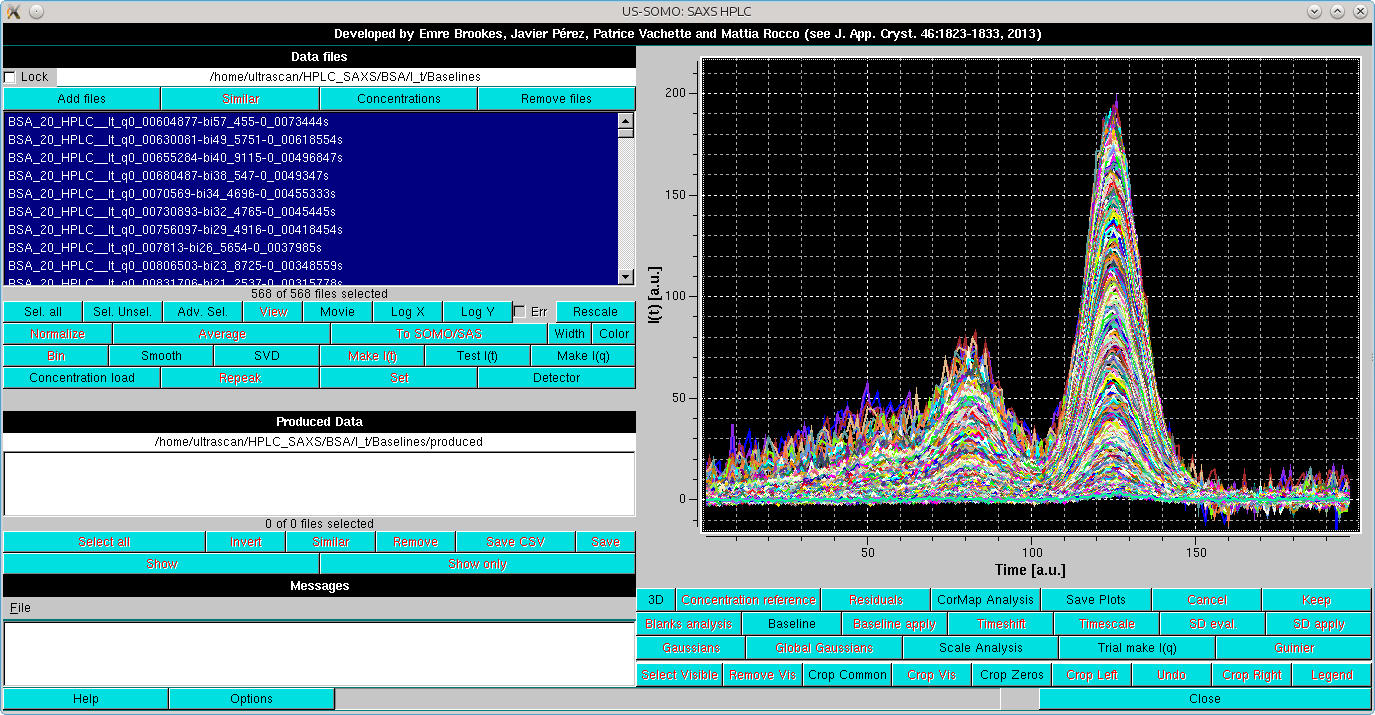Open the Options button

pyautogui.click(x=252, y=699)
